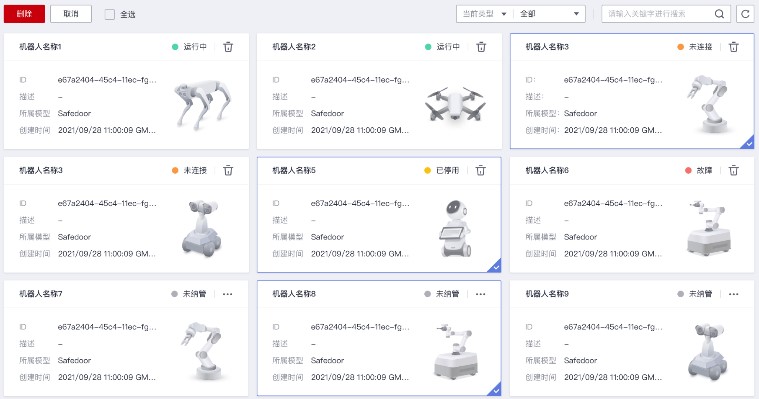Viewport: 759px width, 399px height.
Task: Click Safedoor model in 机器人名称5 card
Action: (327, 237)
